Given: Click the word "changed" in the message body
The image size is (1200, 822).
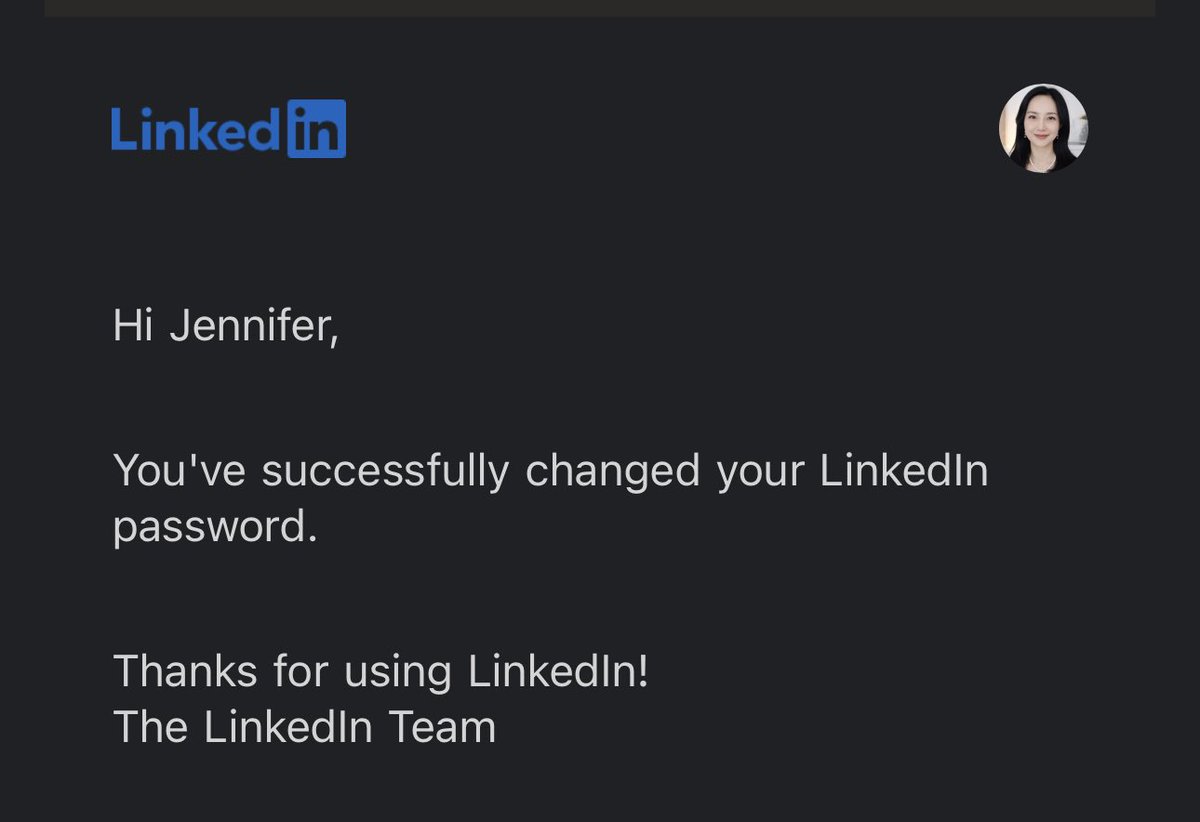Looking at the screenshot, I should pyautogui.click(x=612, y=472).
